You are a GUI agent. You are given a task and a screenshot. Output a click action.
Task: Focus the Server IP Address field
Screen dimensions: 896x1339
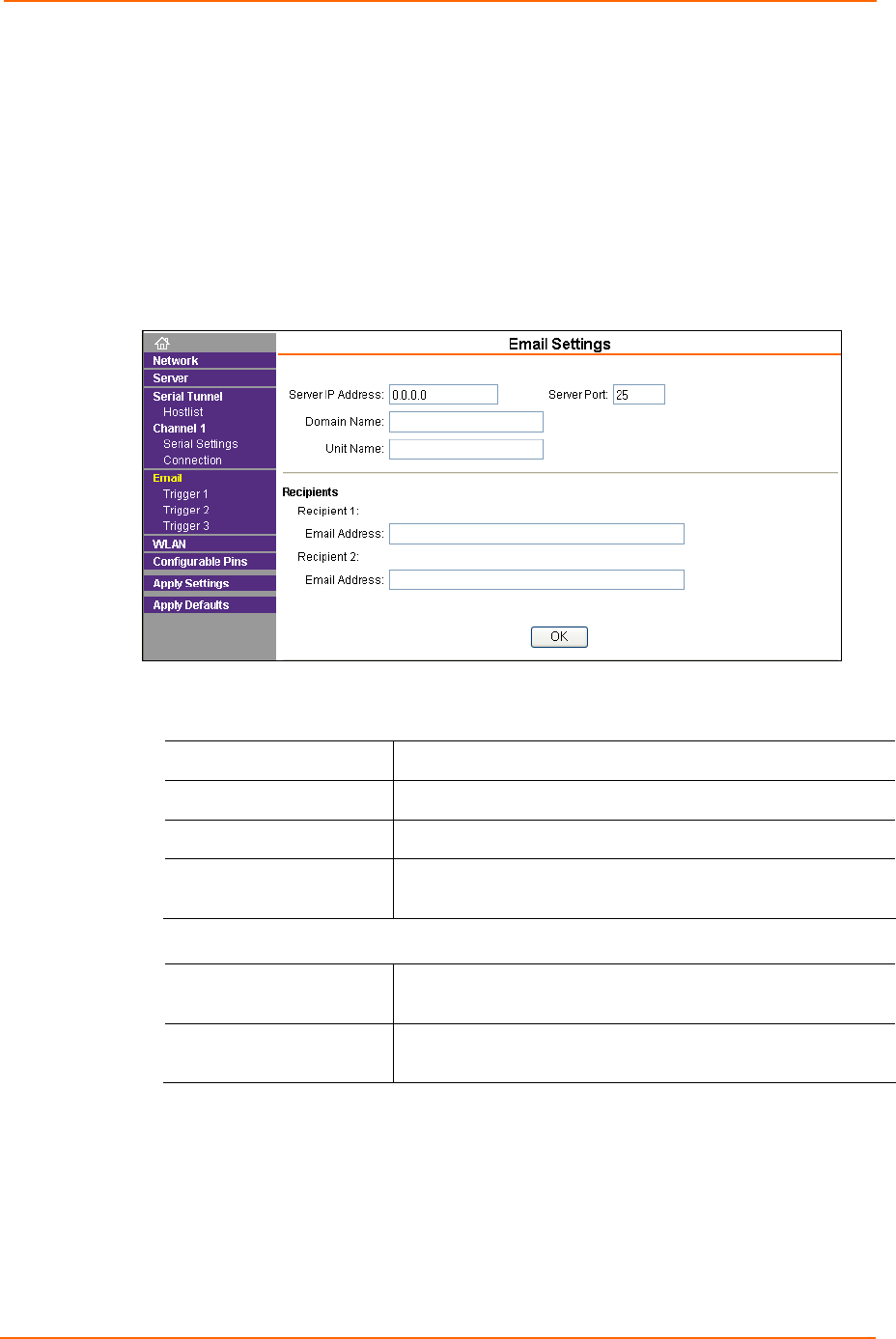(443, 395)
